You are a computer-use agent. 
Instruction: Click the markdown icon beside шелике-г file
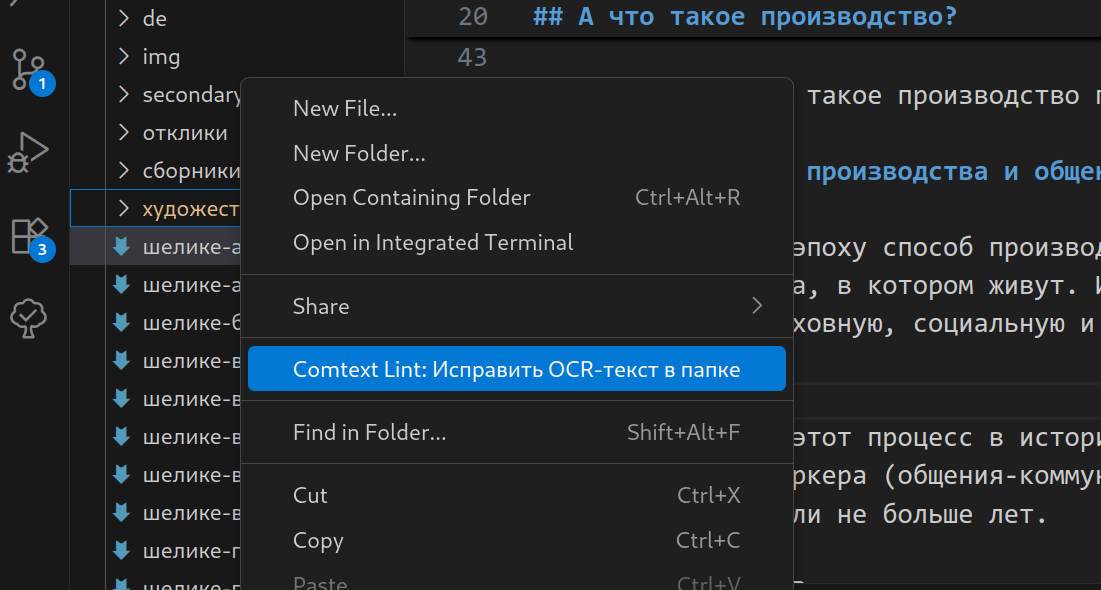pyautogui.click(x=123, y=551)
